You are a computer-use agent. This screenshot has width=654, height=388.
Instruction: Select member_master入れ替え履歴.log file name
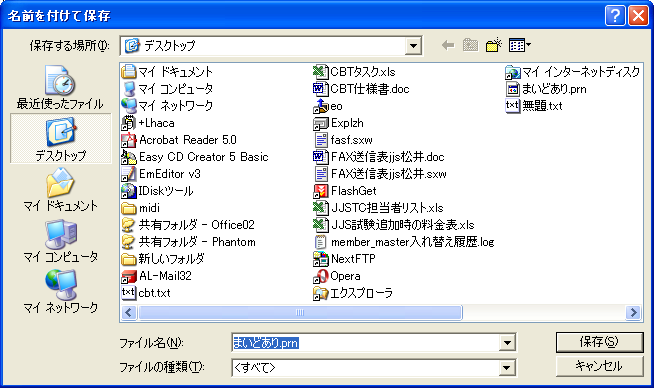click(413, 242)
